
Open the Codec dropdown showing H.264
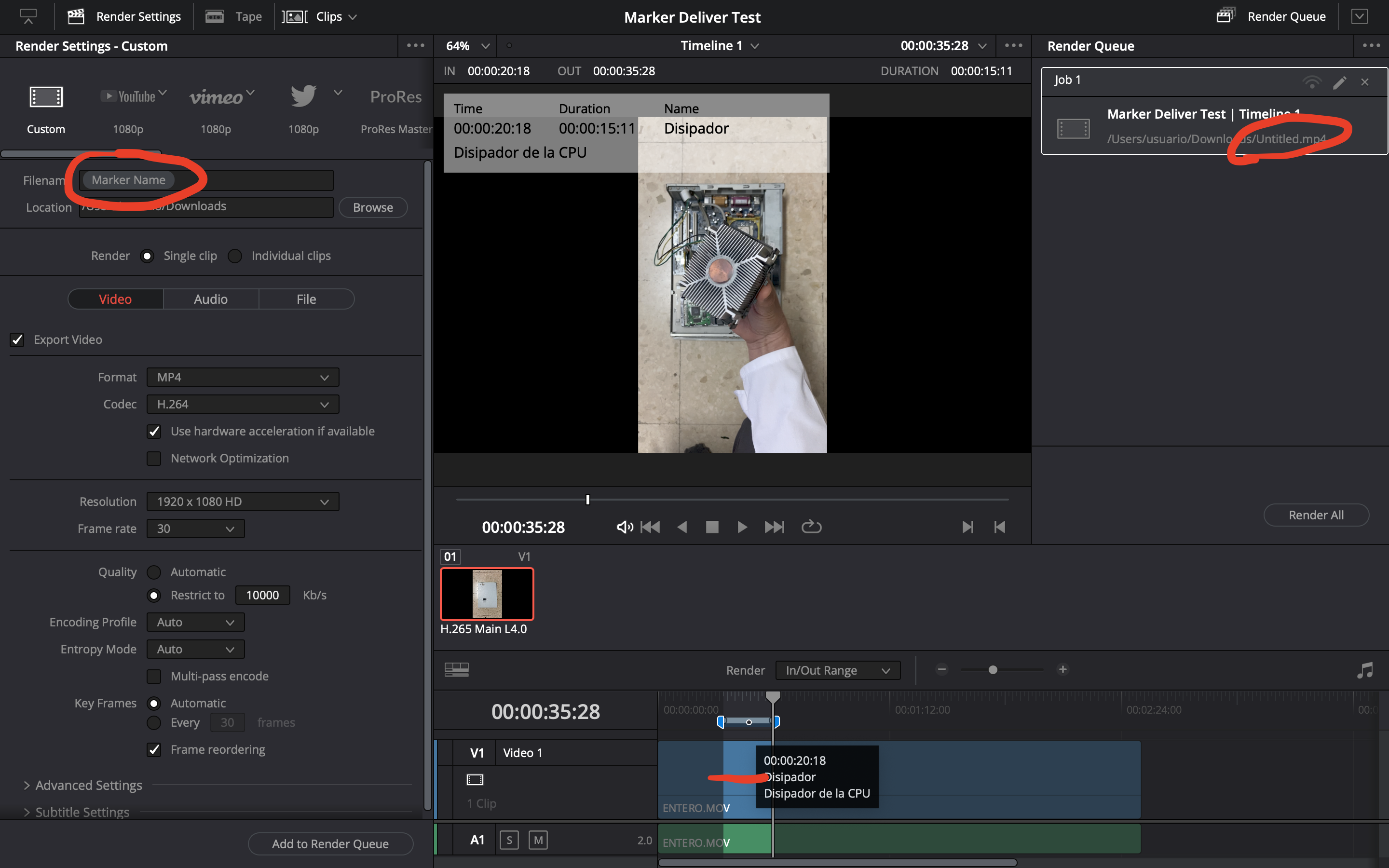pos(243,404)
